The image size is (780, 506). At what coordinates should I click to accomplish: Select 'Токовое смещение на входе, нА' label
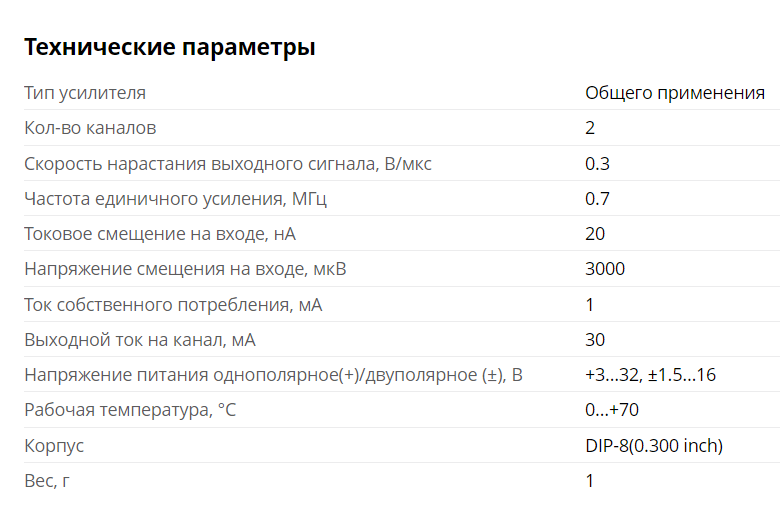click(160, 234)
